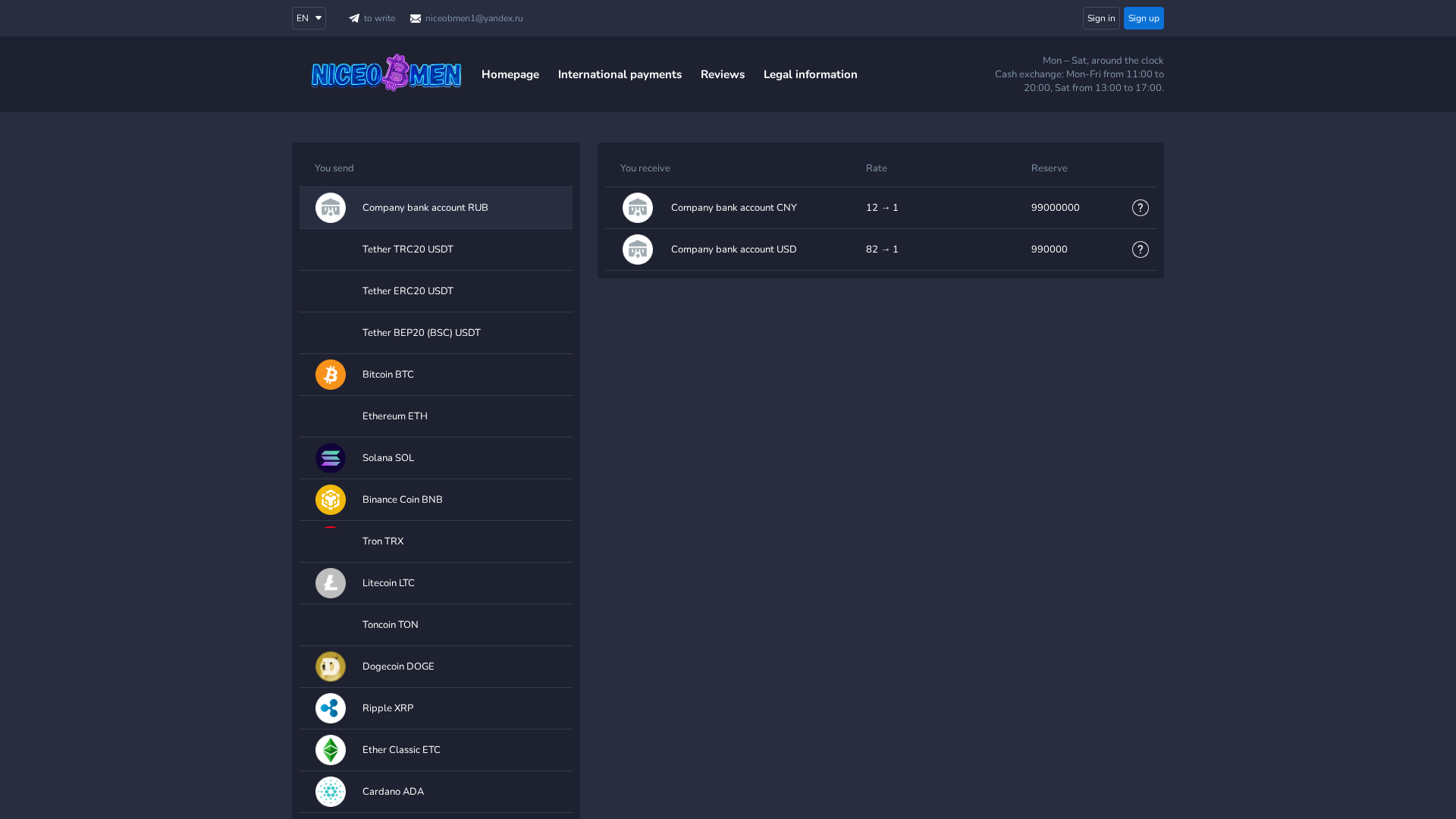Go to Homepage menu item

click(x=510, y=74)
